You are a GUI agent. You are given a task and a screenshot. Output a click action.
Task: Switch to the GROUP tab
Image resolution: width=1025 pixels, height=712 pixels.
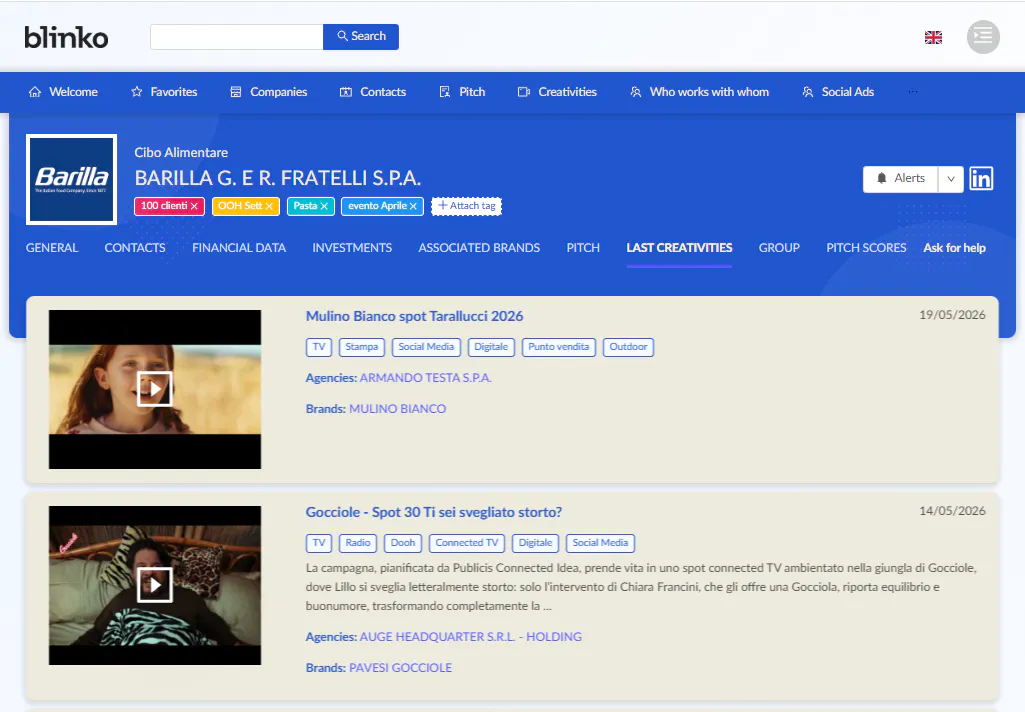point(779,248)
